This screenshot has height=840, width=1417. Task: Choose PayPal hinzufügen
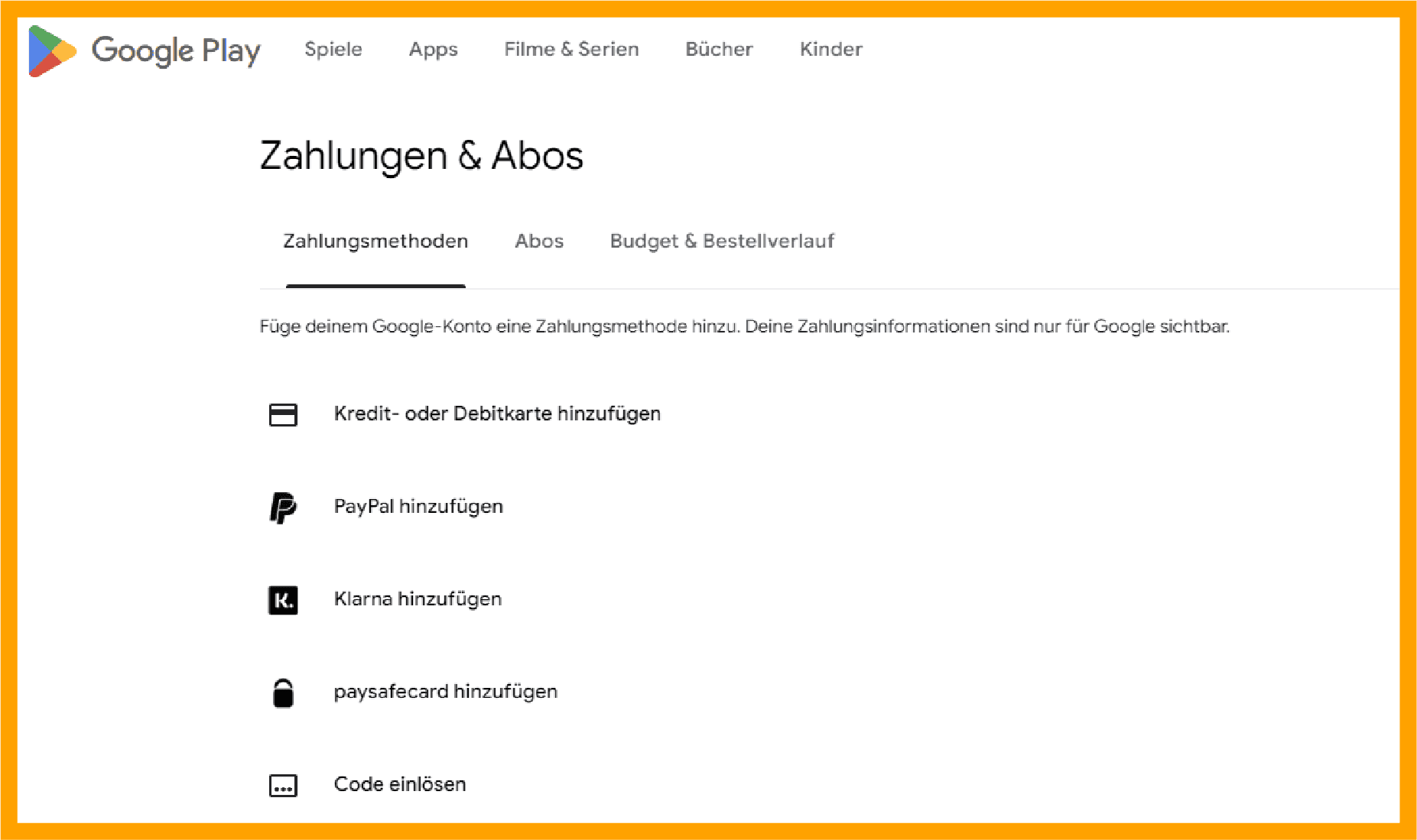pyautogui.click(x=418, y=506)
